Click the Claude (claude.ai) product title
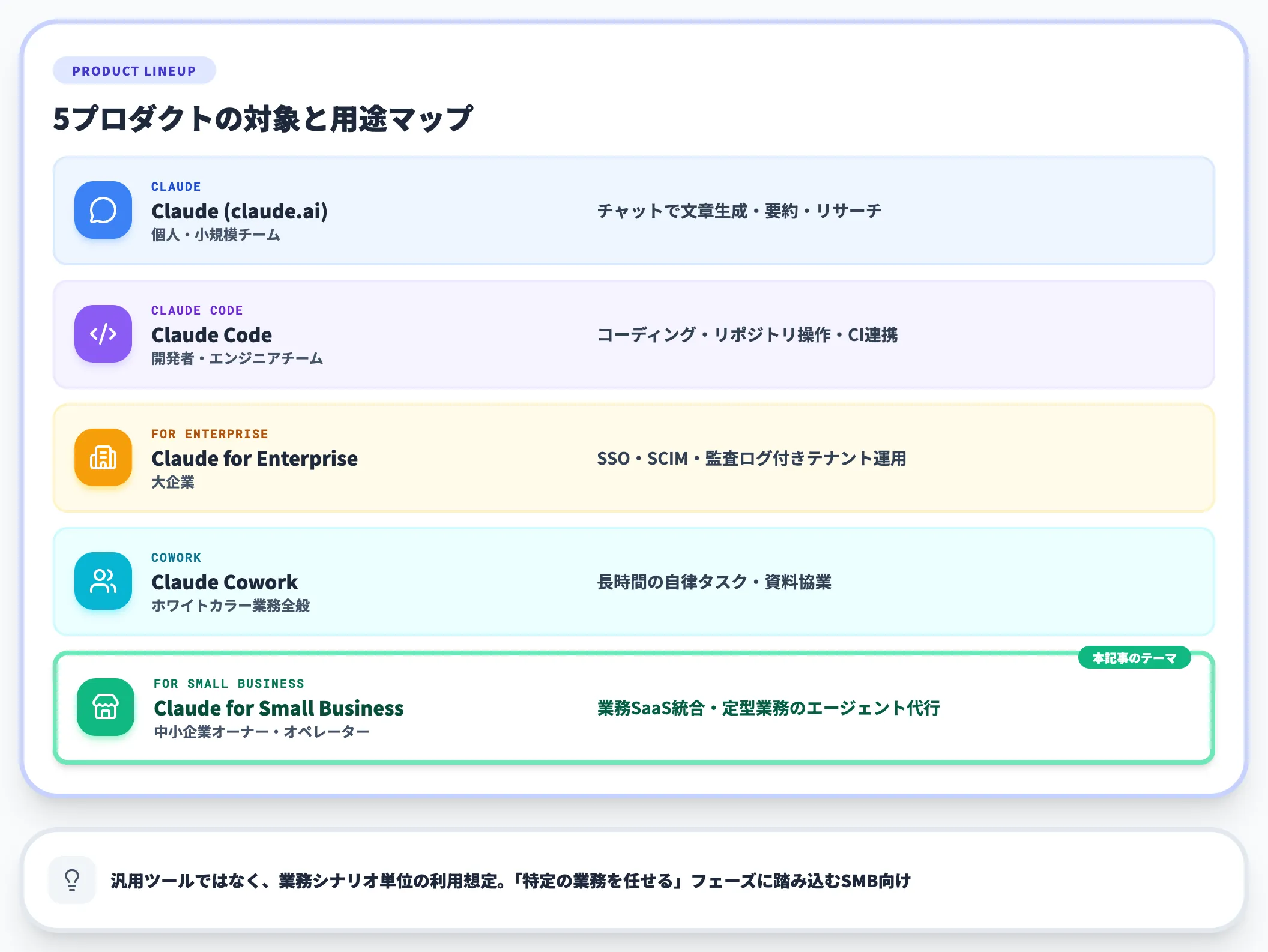Image resolution: width=1268 pixels, height=952 pixels. coord(240,211)
